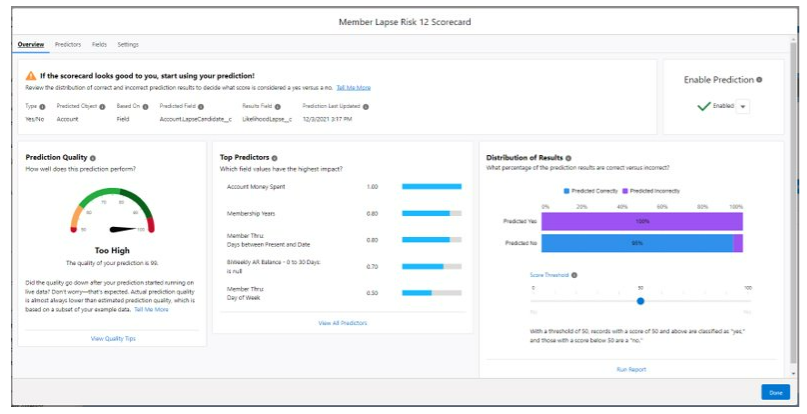Open the View Quality Tips link
The width and height of the screenshot is (807, 414).
pos(112,339)
